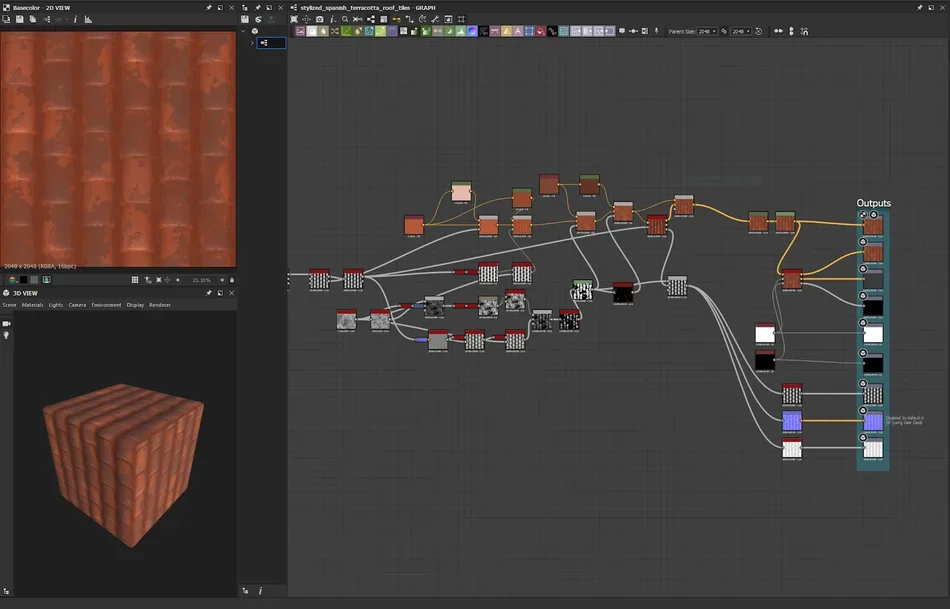Toggle the lock icon below 2D View
This screenshot has width=950, height=609.
(231, 280)
